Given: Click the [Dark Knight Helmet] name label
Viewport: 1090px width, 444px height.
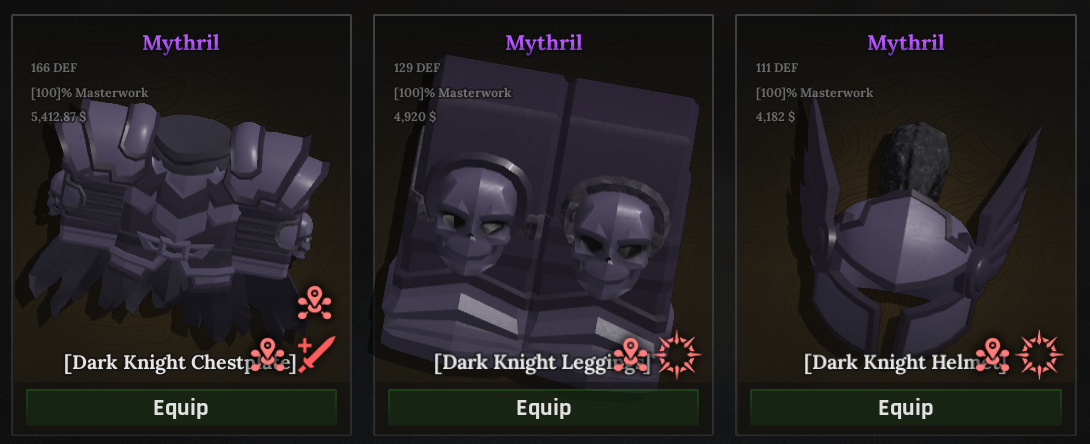Looking at the screenshot, I should (x=906, y=363).
